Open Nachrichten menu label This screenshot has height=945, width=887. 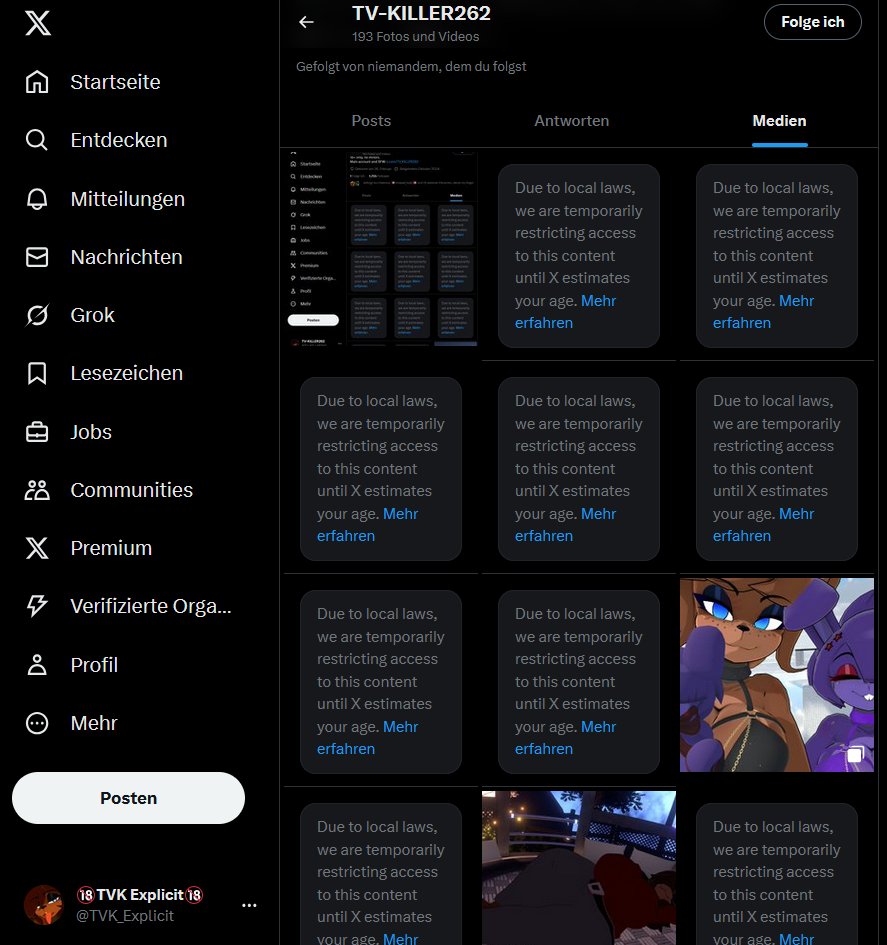coord(127,257)
